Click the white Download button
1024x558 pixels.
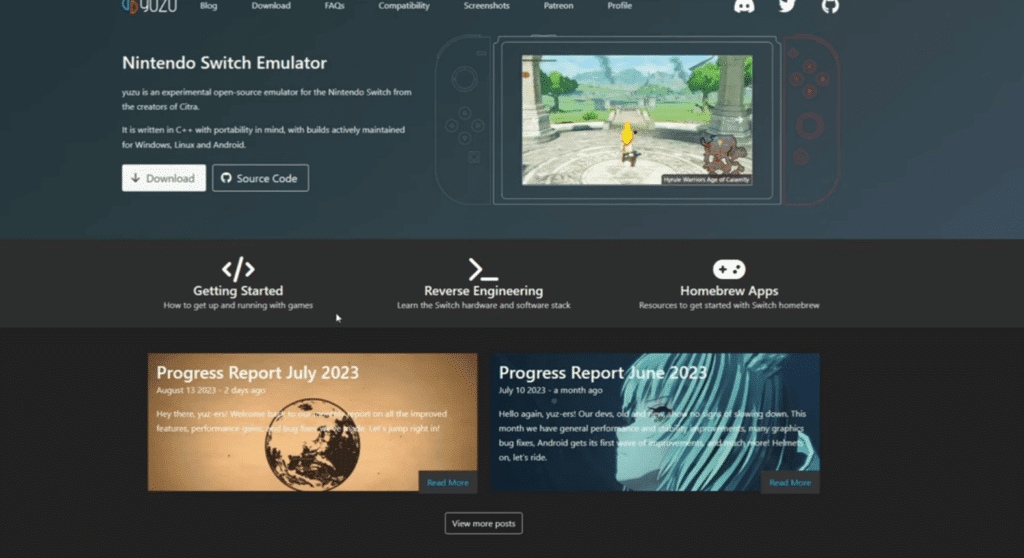pos(164,178)
